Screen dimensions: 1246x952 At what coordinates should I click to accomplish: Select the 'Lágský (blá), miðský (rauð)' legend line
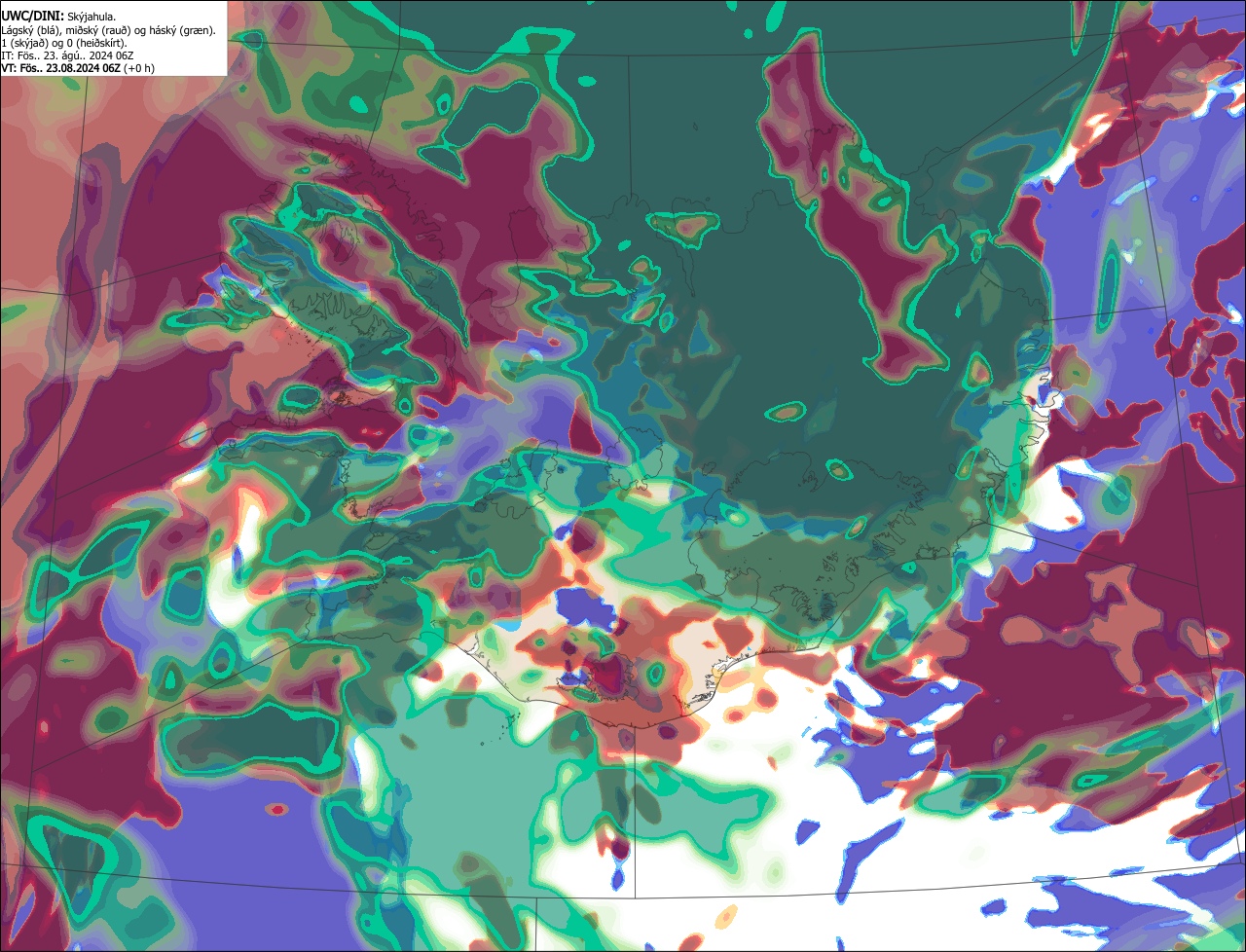(x=109, y=30)
